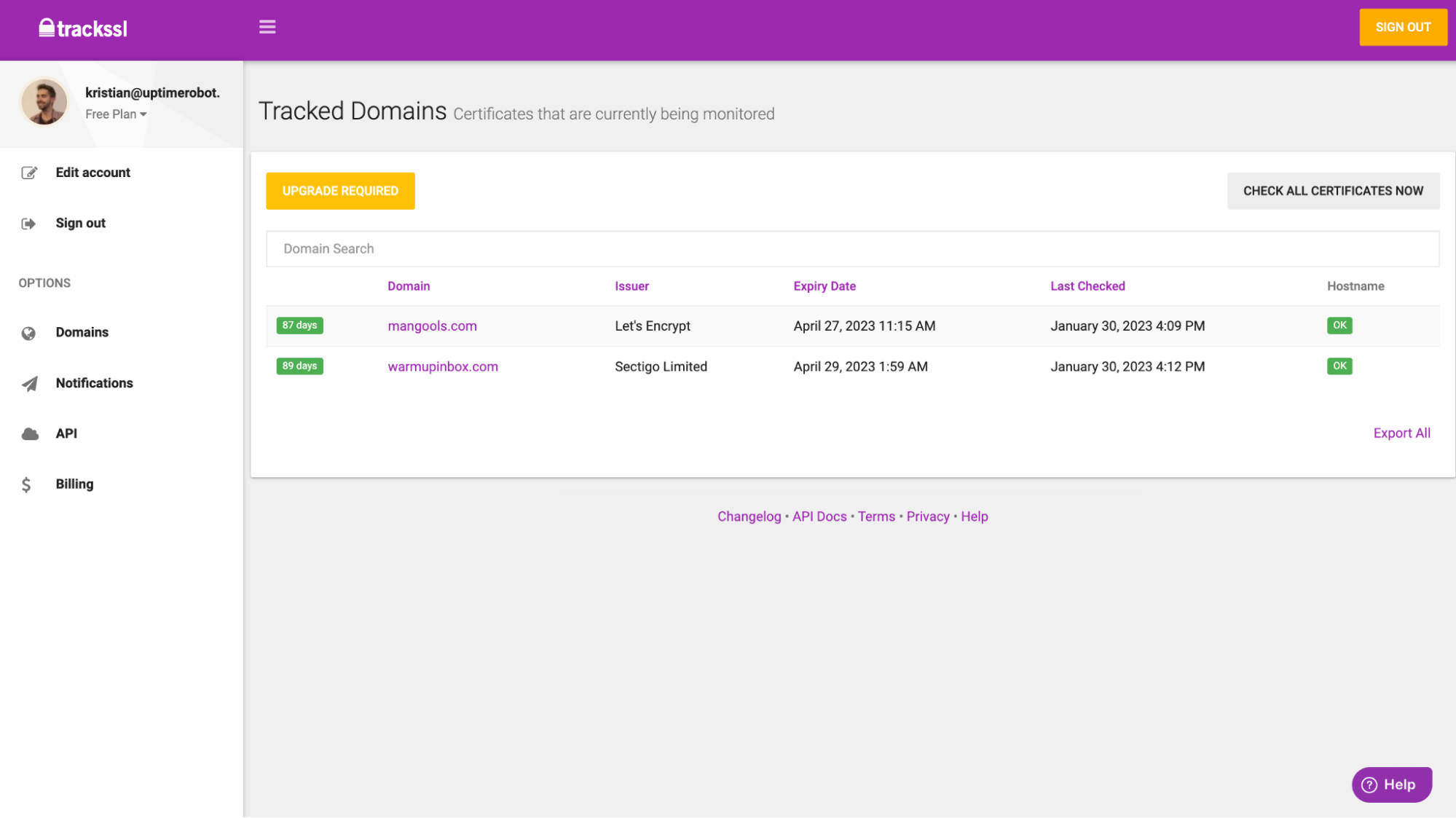The width and height of the screenshot is (1456, 818).
Task: Click the Export All link
Action: coord(1401,433)
